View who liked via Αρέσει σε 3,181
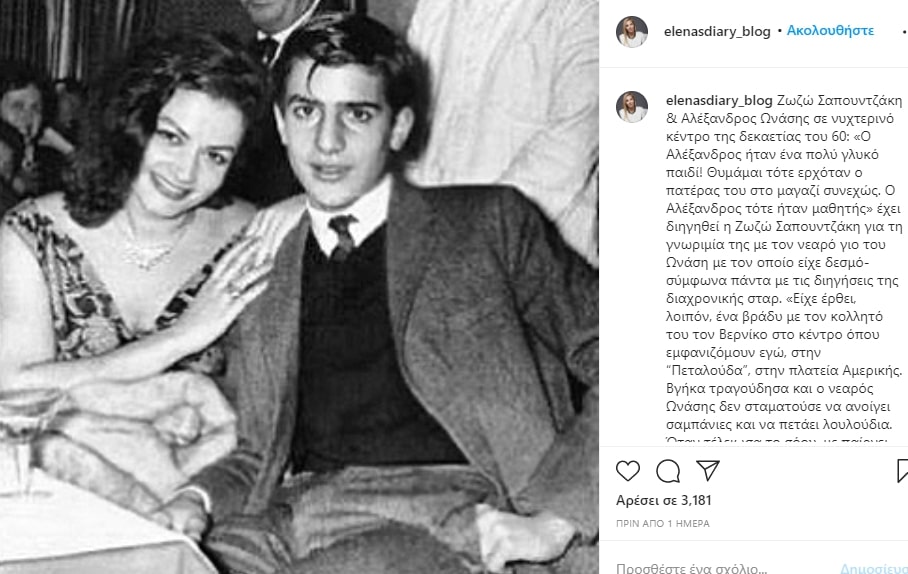 pos(664,500)
